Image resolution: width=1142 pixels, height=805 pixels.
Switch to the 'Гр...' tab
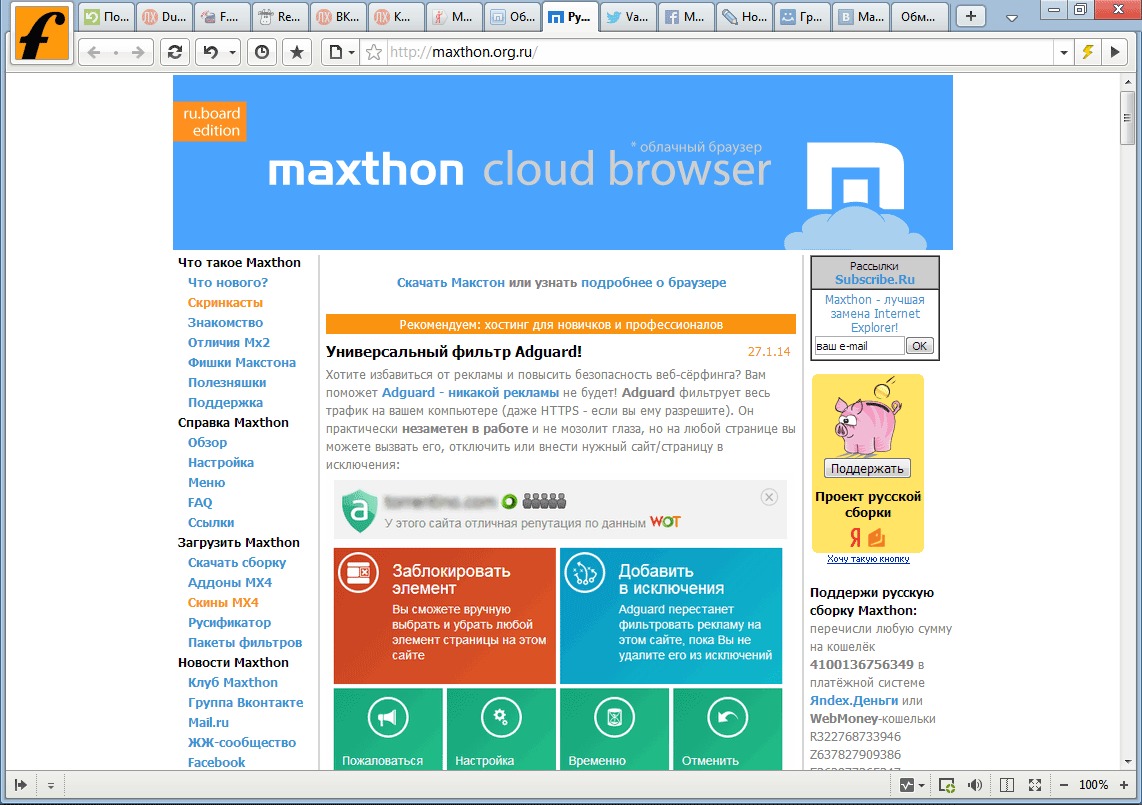(802, 17)
